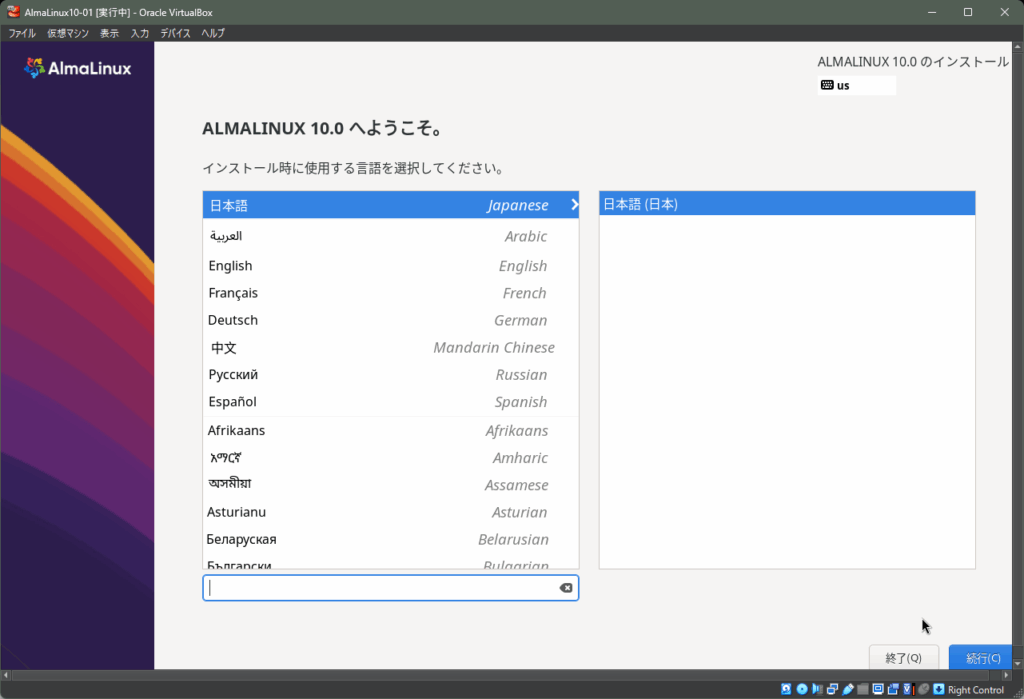Open the 仮想マシン menu
The width and height of the screenshot is (1024, 699).
(68, 33)
